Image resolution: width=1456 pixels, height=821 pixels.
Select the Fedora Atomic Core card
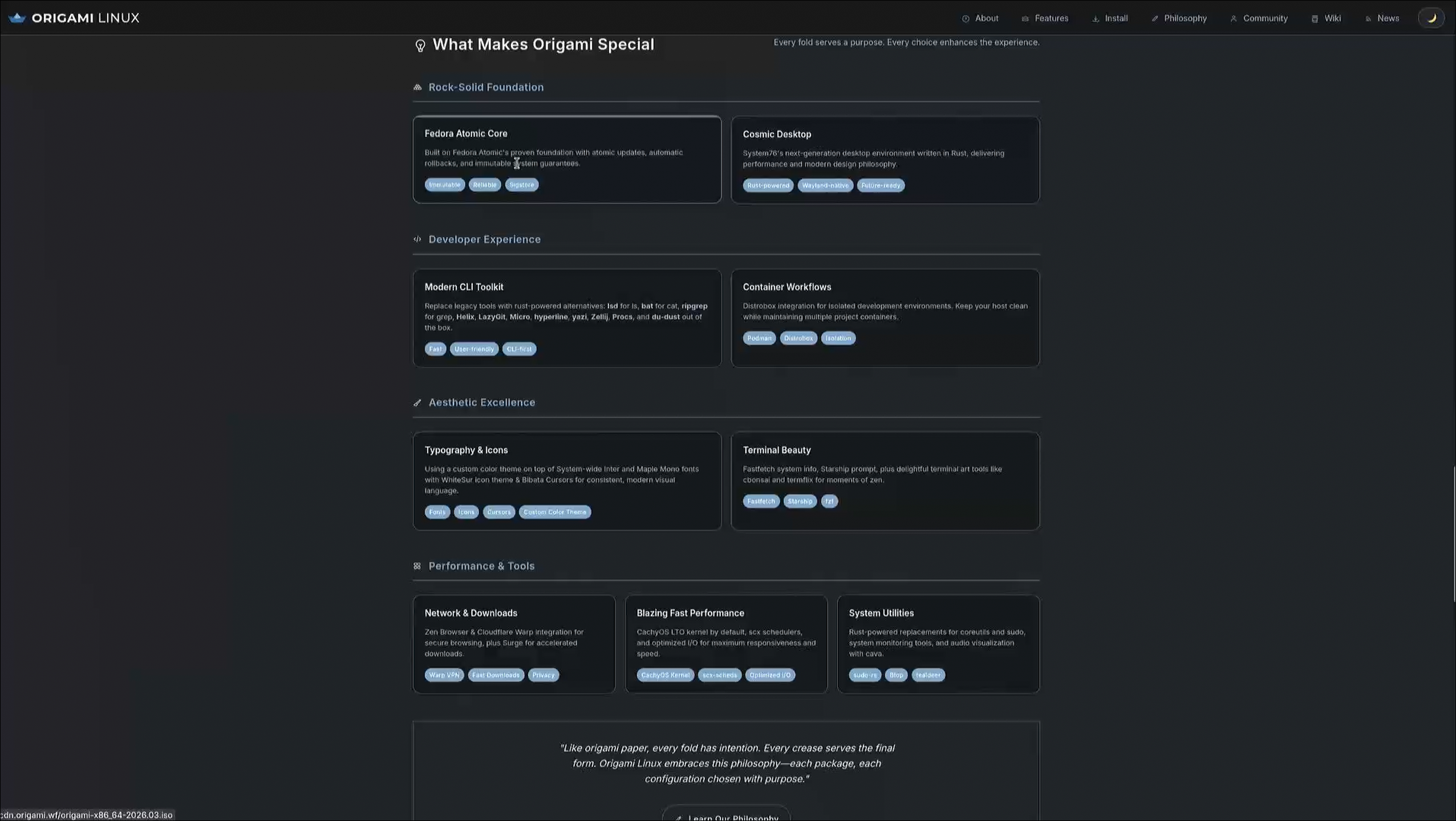[567, 160]
